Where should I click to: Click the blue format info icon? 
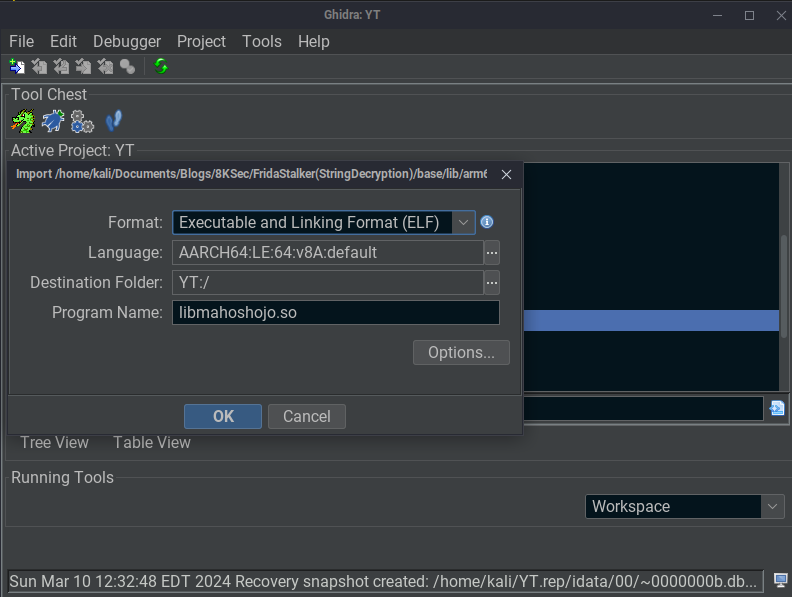pyautogui.click(x=487, y=222)
